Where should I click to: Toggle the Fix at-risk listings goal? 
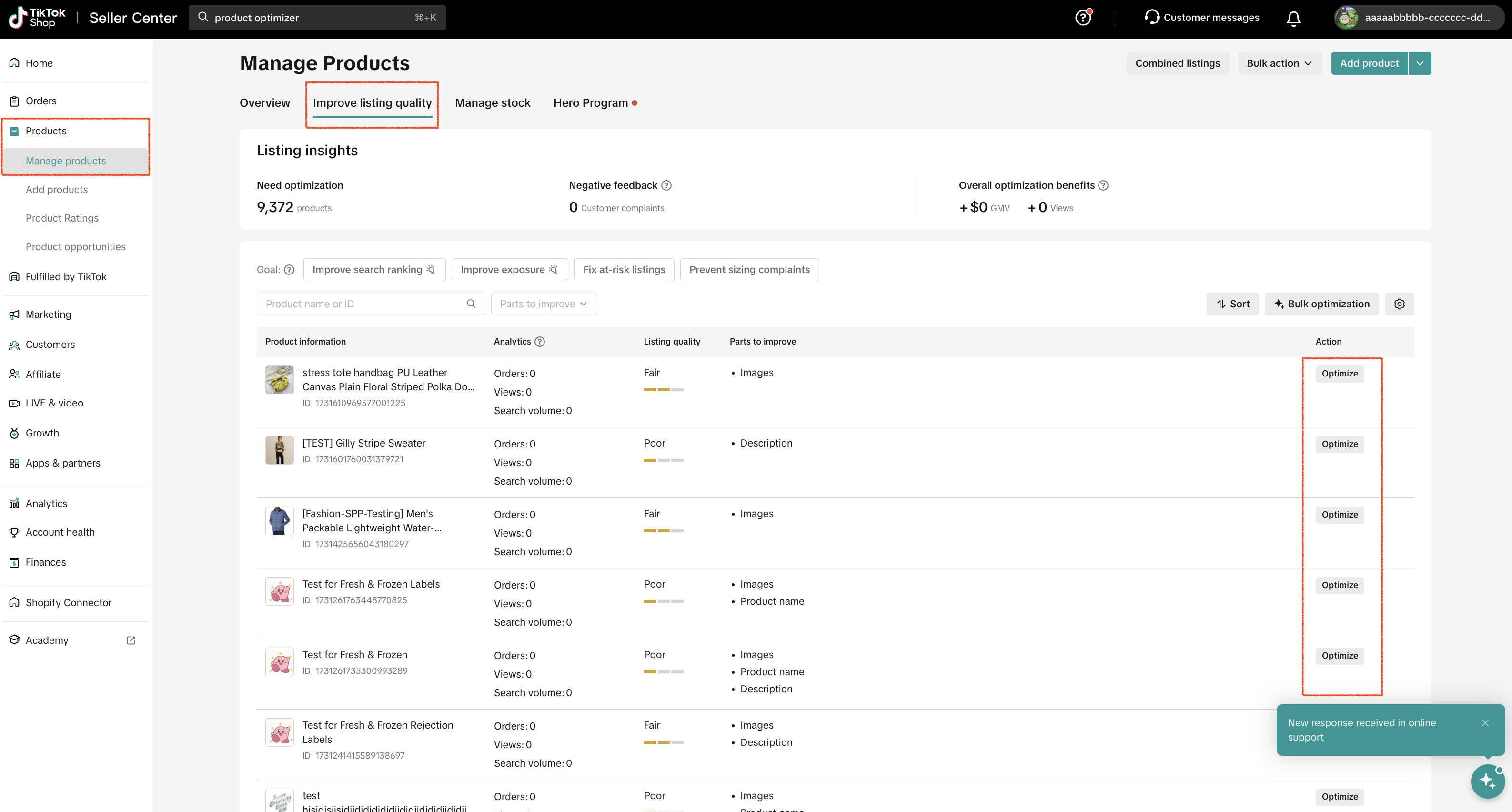[x=624, y=270]
